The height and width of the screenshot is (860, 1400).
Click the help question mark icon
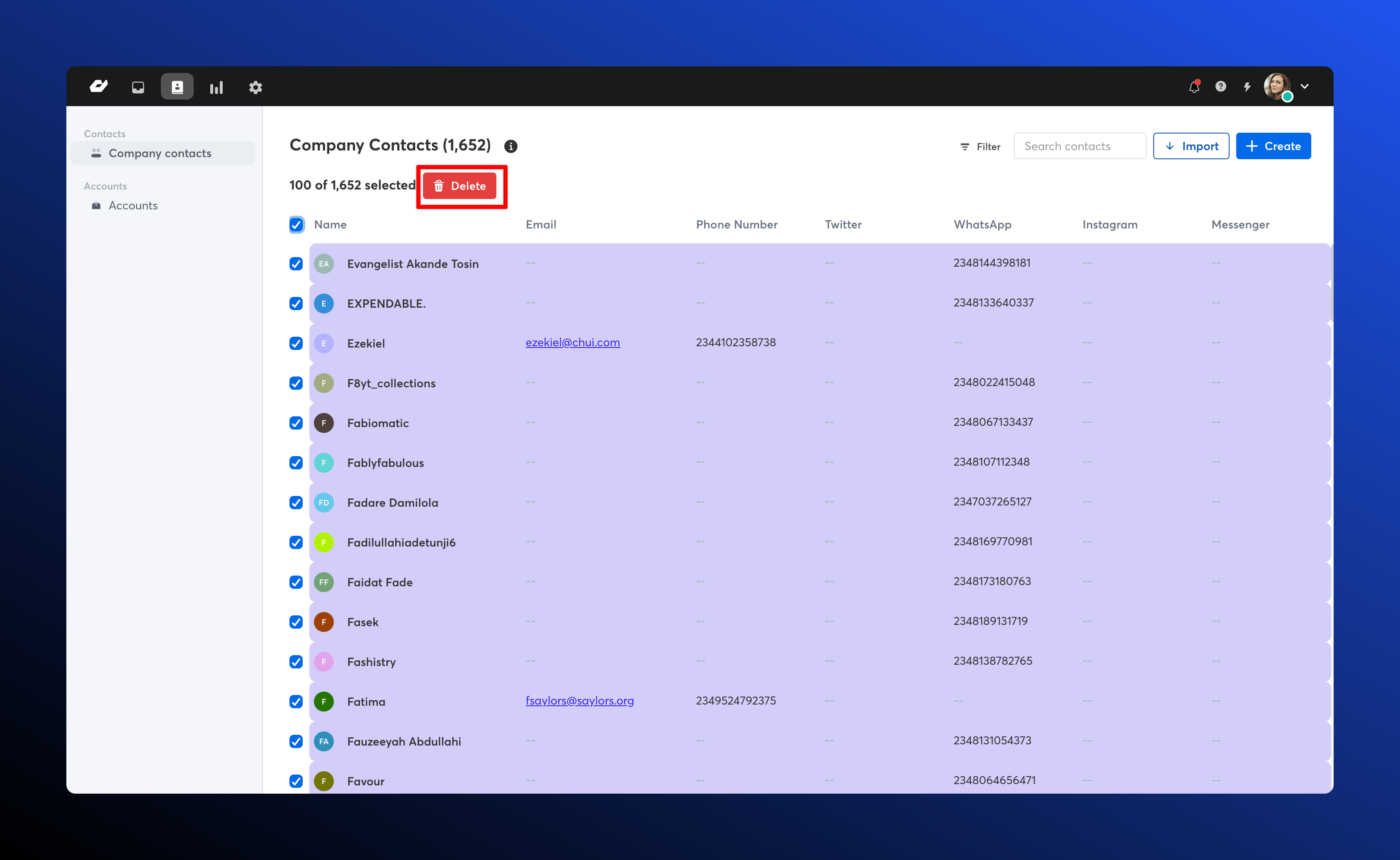tap(1220, 86)
